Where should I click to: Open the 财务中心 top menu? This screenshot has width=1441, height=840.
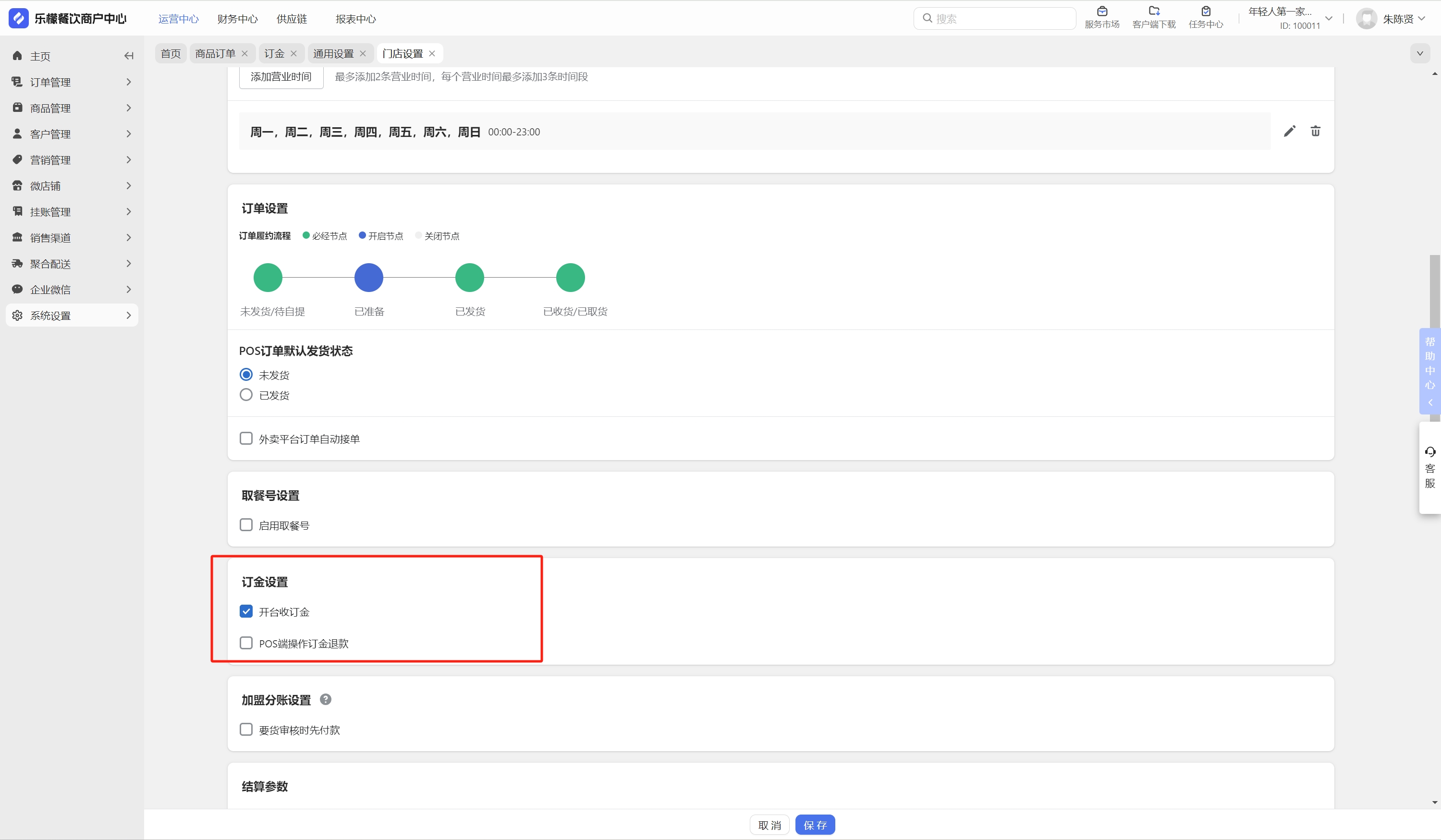click(237, 19)
